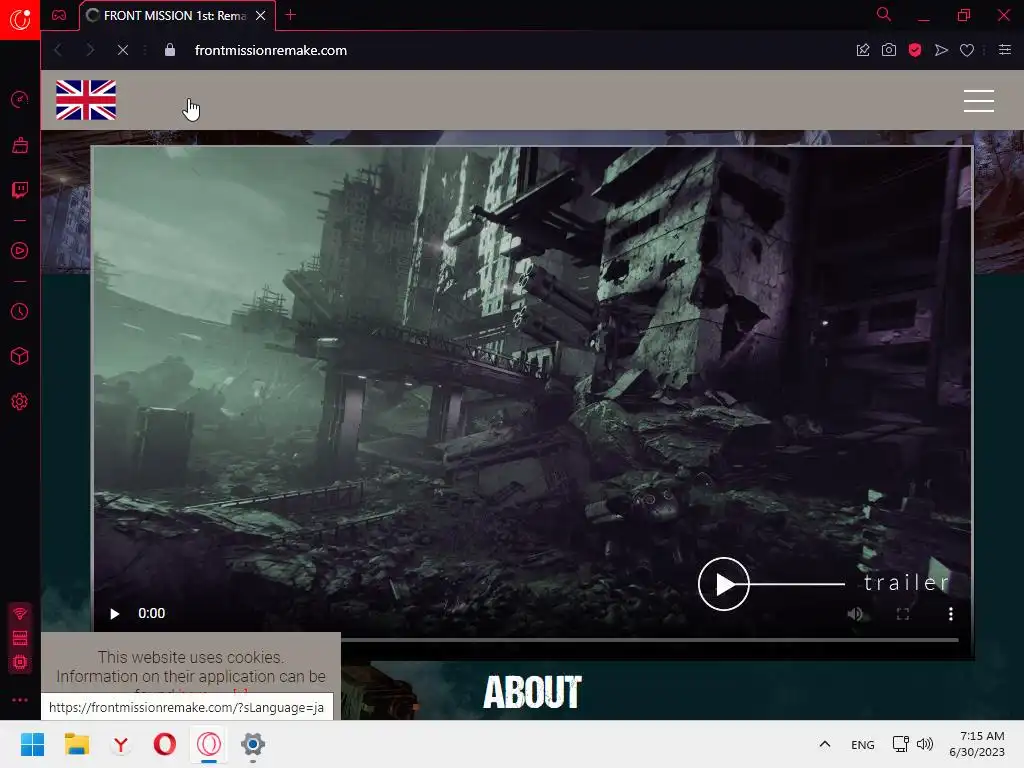
Task: Click the 'This website uses cookies.' text
Action: click(191, 657)
